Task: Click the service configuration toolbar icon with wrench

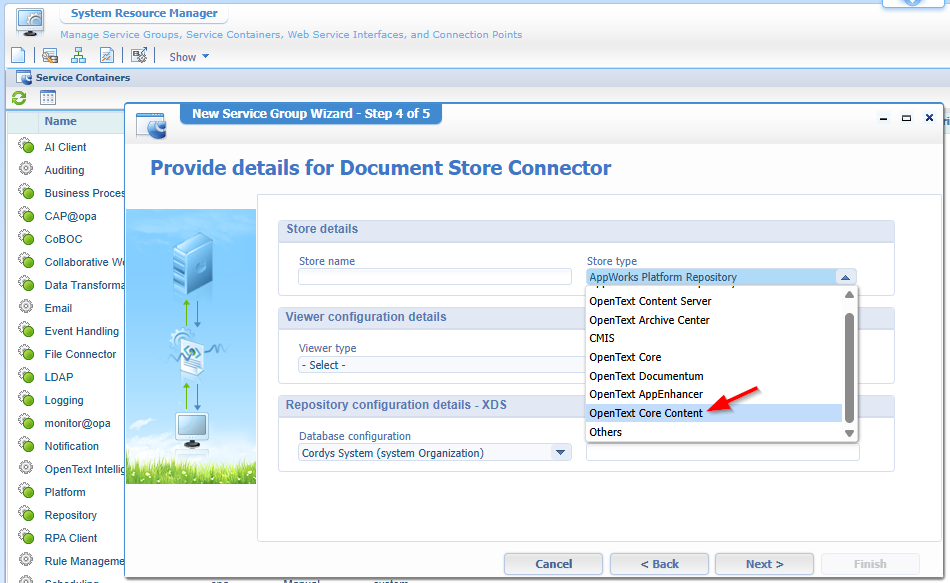Action: [x=50, y=56]
